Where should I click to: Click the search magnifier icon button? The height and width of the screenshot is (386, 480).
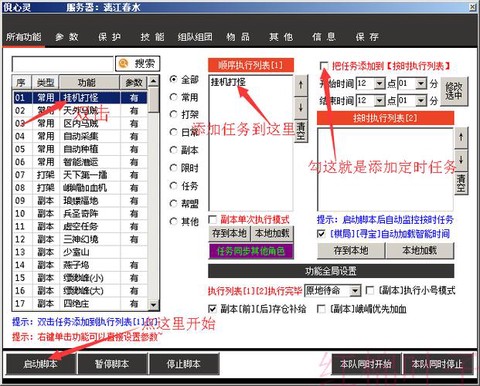coord(137,63)
